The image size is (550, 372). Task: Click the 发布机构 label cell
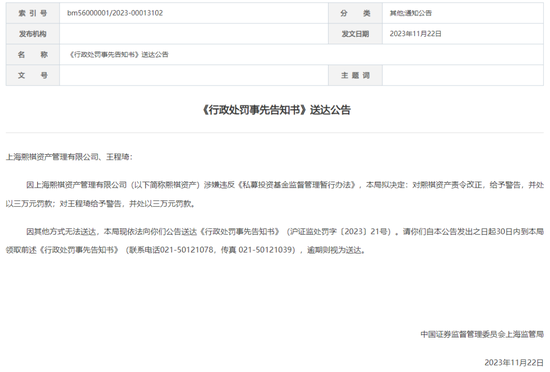33,34
